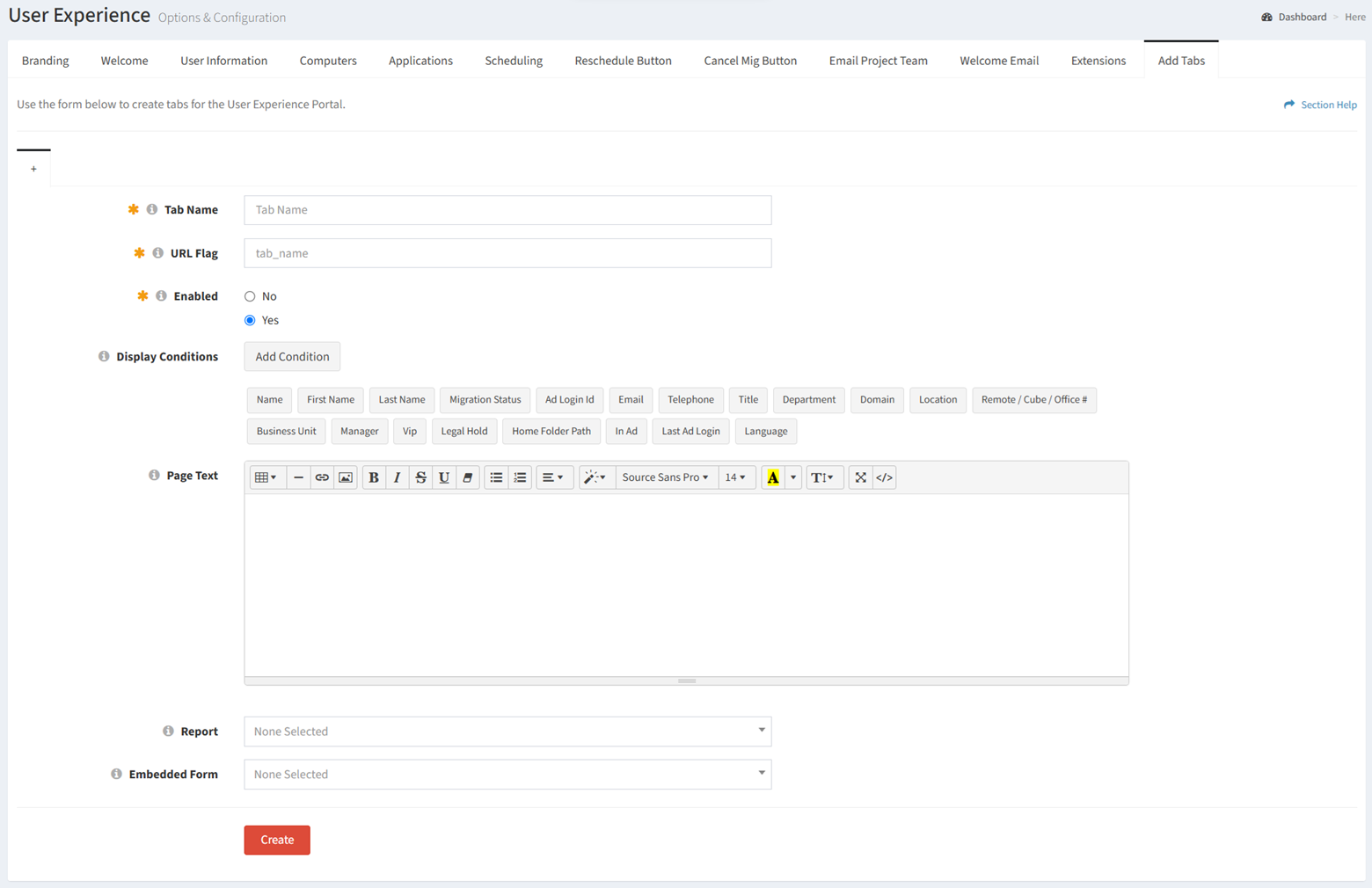Click the Enabled info icon
Screen dimensions: 1372x888
[x=161, y=296]
